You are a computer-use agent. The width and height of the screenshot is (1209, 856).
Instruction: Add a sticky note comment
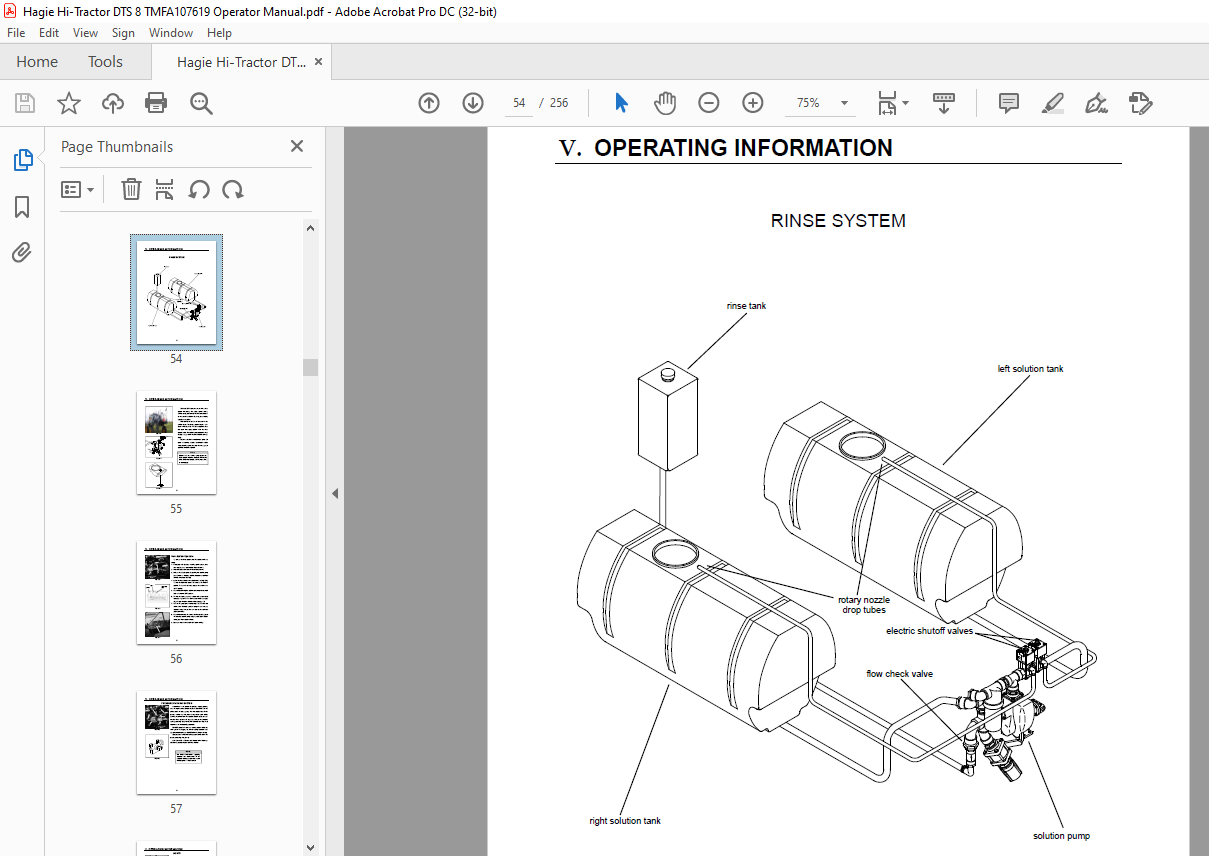click(x=1009, y=103)
